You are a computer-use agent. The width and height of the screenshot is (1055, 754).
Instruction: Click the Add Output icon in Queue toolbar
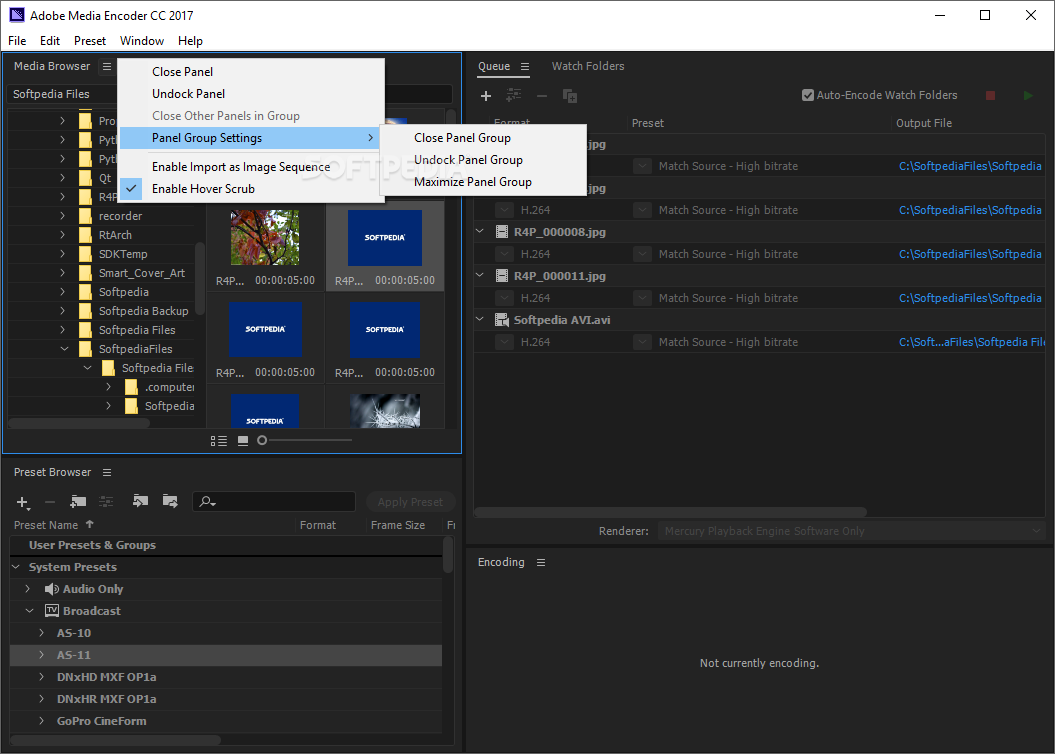pyautogui.click(x=513, y=96)
